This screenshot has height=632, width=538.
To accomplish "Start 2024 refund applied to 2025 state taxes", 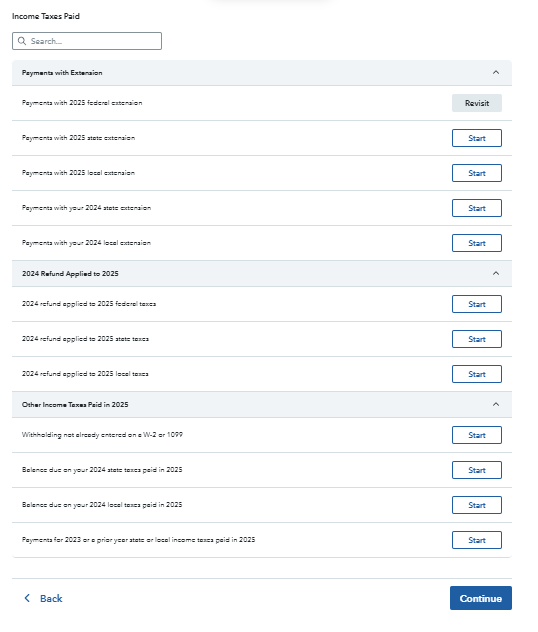I will [x=477, y=339].
